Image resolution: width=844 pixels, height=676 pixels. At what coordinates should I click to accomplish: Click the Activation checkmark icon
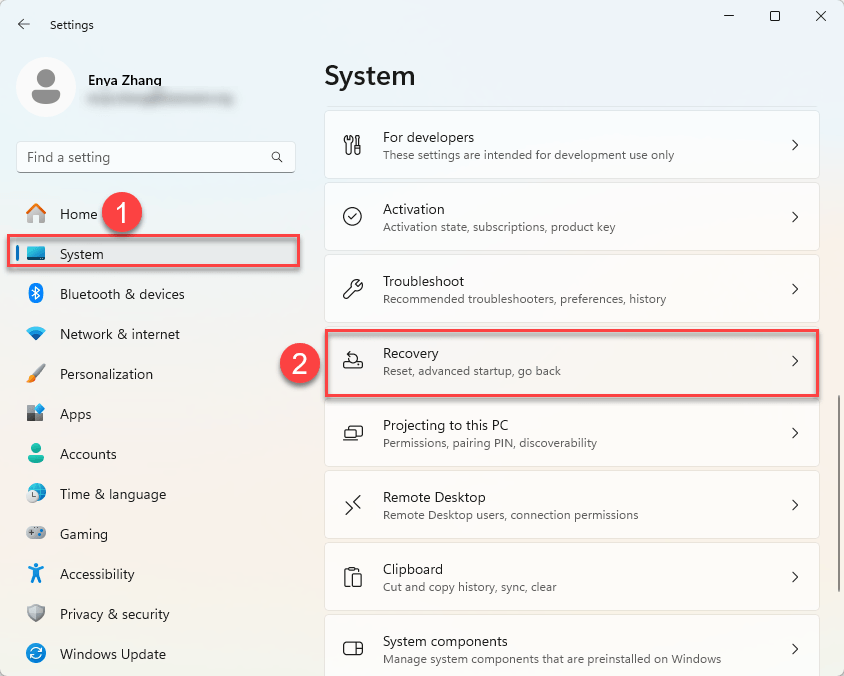point(353,216)
